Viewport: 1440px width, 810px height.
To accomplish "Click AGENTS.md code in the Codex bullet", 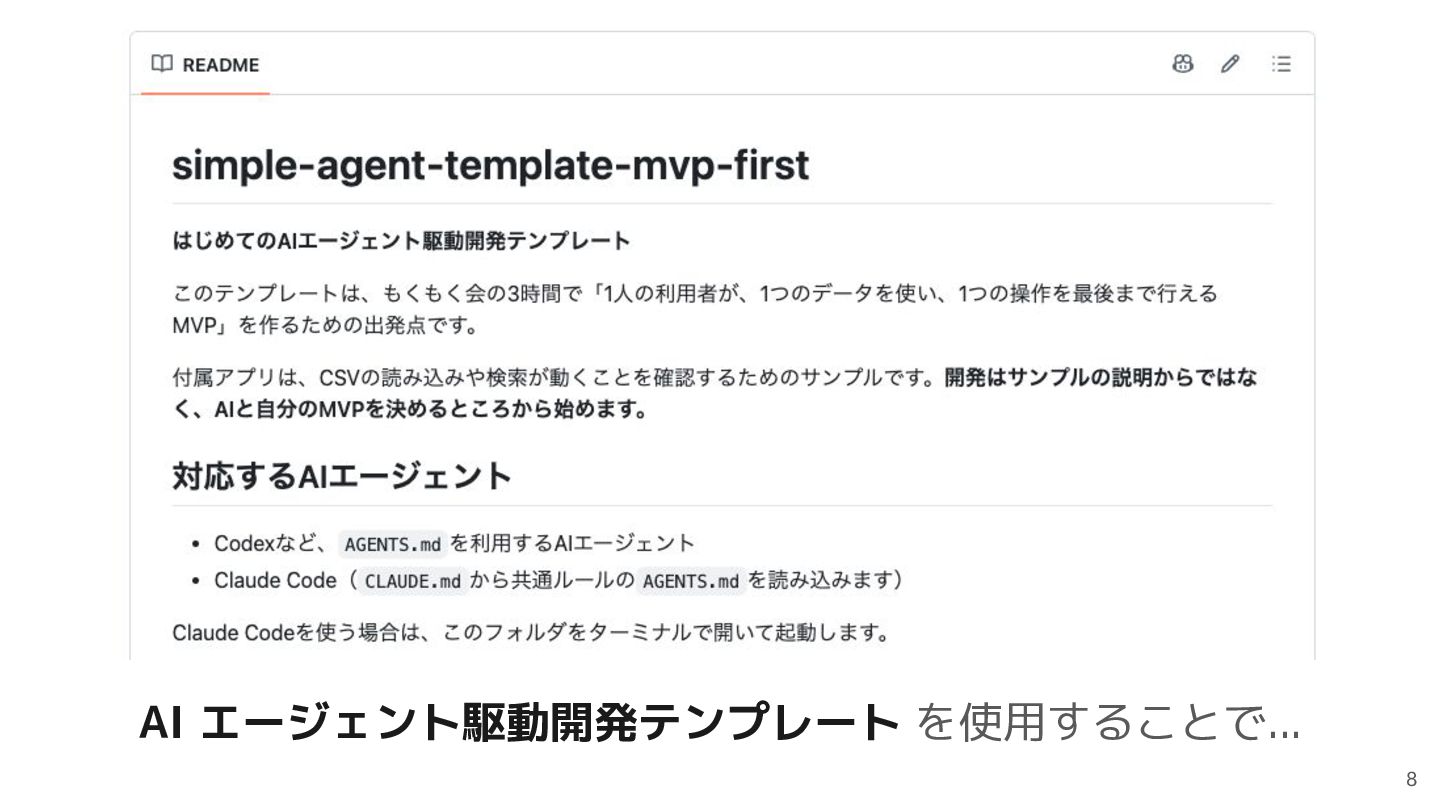I will (x=392, y=545).
